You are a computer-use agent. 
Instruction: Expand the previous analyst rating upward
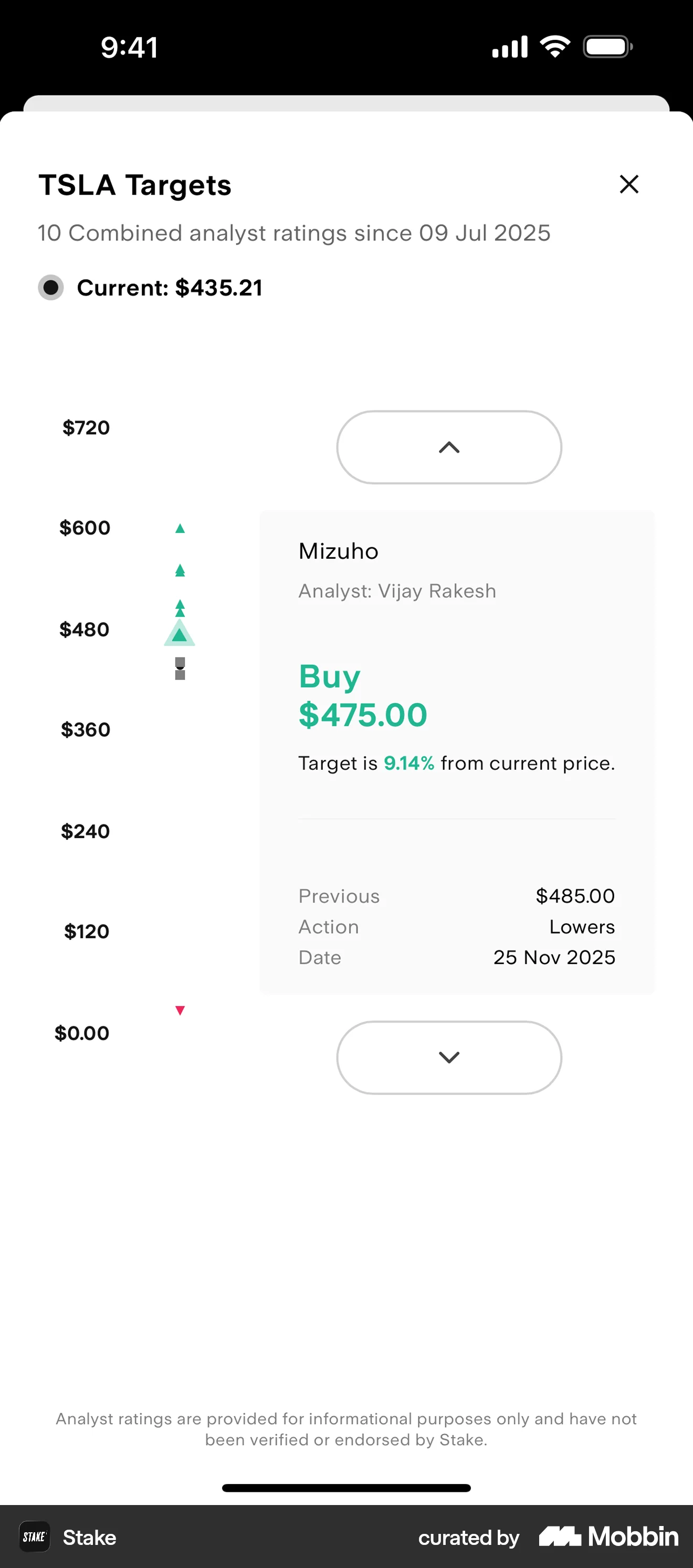click(x=448, y=447)
